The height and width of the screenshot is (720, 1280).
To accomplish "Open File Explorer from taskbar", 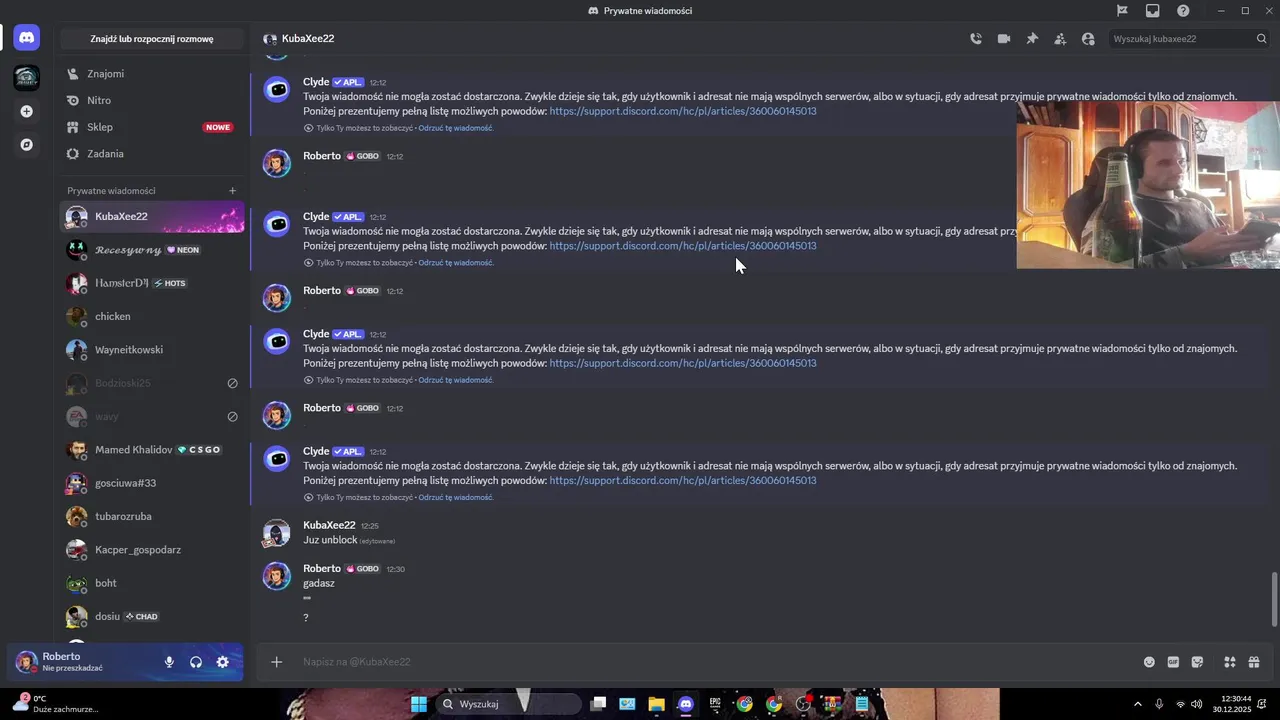I will 656,704.
